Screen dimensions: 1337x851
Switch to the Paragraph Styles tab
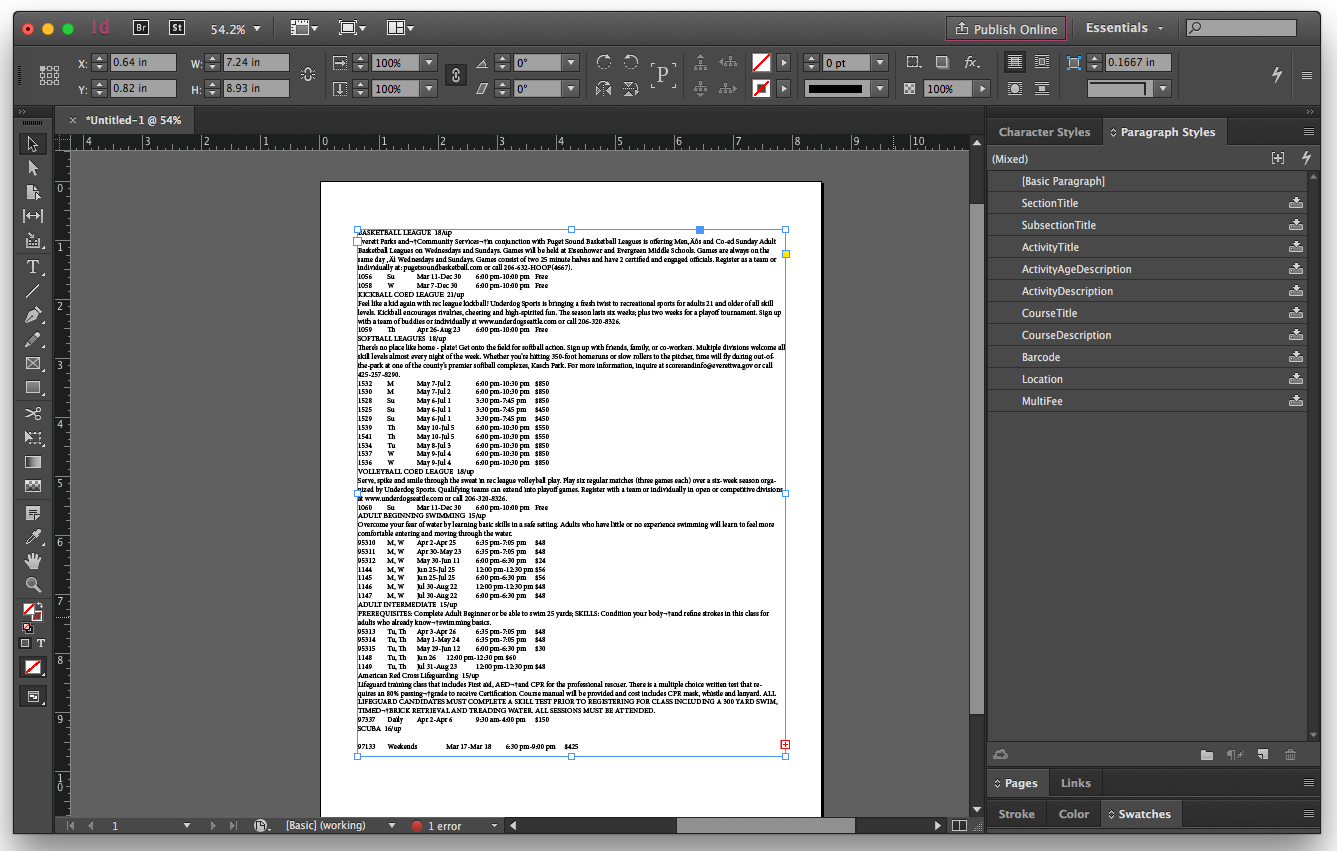[1162, 132]
